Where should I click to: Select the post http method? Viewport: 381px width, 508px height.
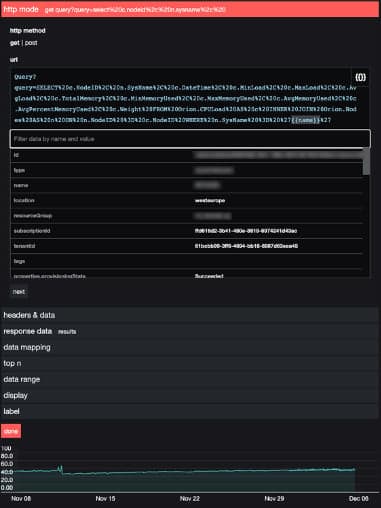coord(31,43)
